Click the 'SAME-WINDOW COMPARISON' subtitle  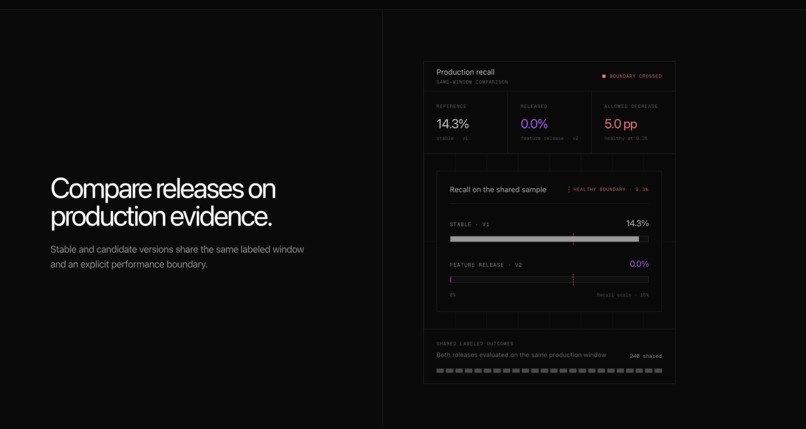[472, 82]
